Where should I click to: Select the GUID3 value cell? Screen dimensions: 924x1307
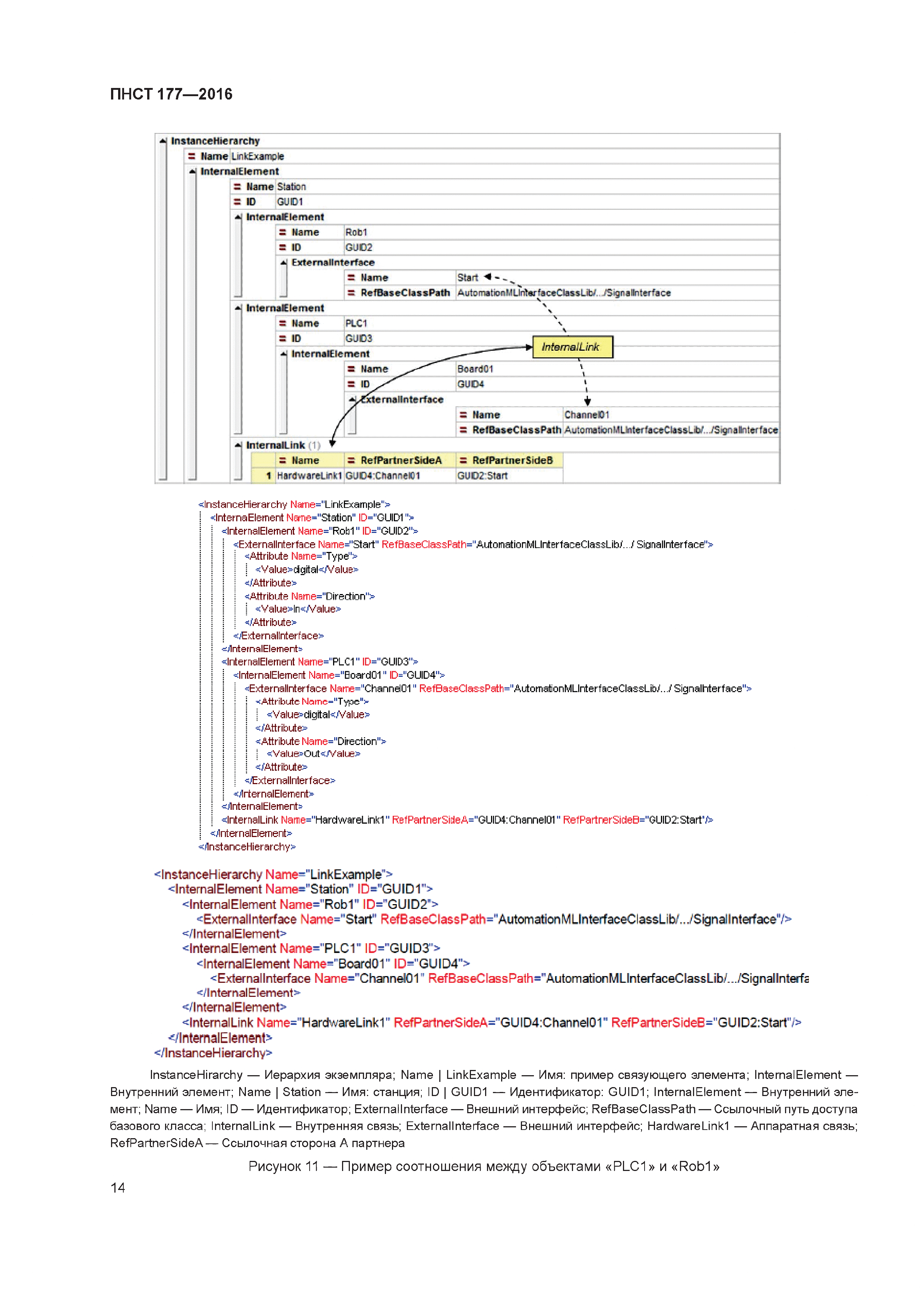point(561,339)
